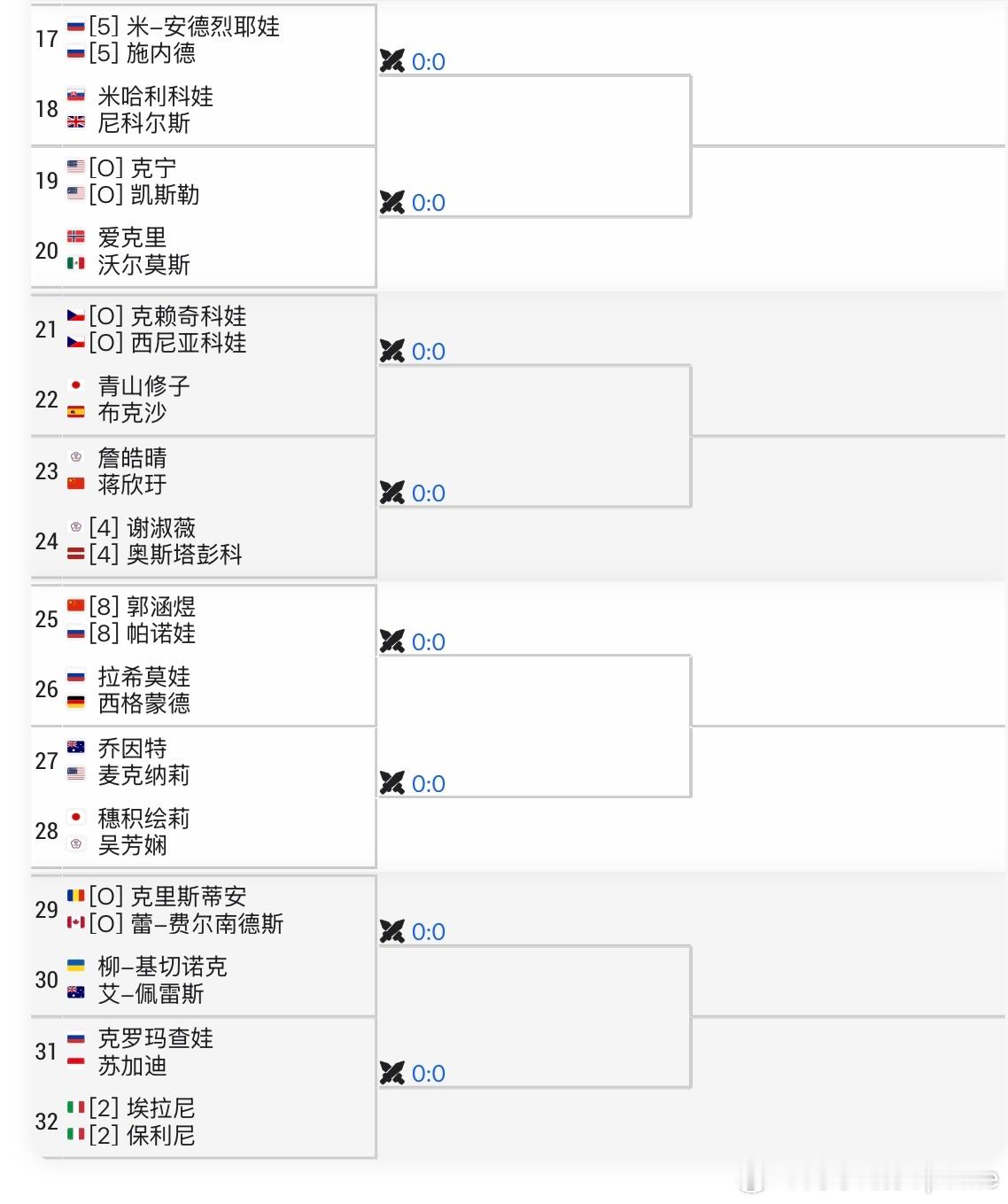Click crossed-swords icon for match 21 vs 22
The height and width of the screenshot is (1204, 1008).
[x=392, y=351]
